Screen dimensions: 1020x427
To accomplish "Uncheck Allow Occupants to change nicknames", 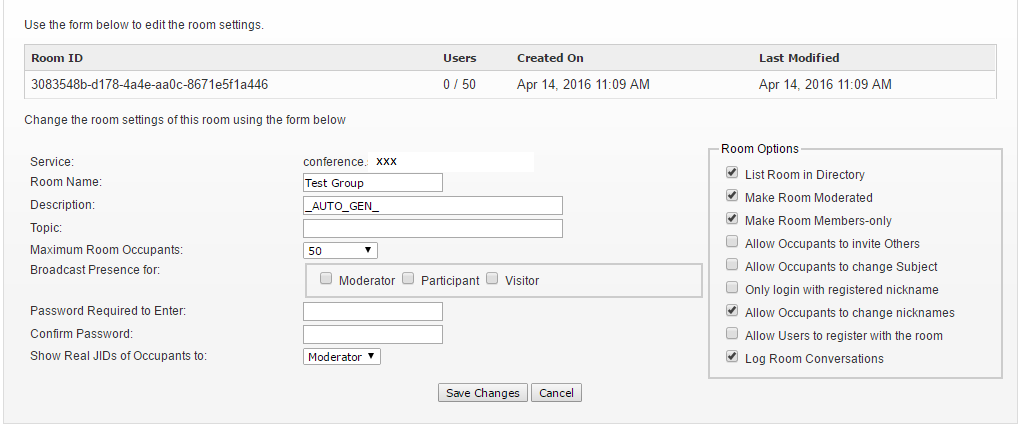I will pos(732,310).
